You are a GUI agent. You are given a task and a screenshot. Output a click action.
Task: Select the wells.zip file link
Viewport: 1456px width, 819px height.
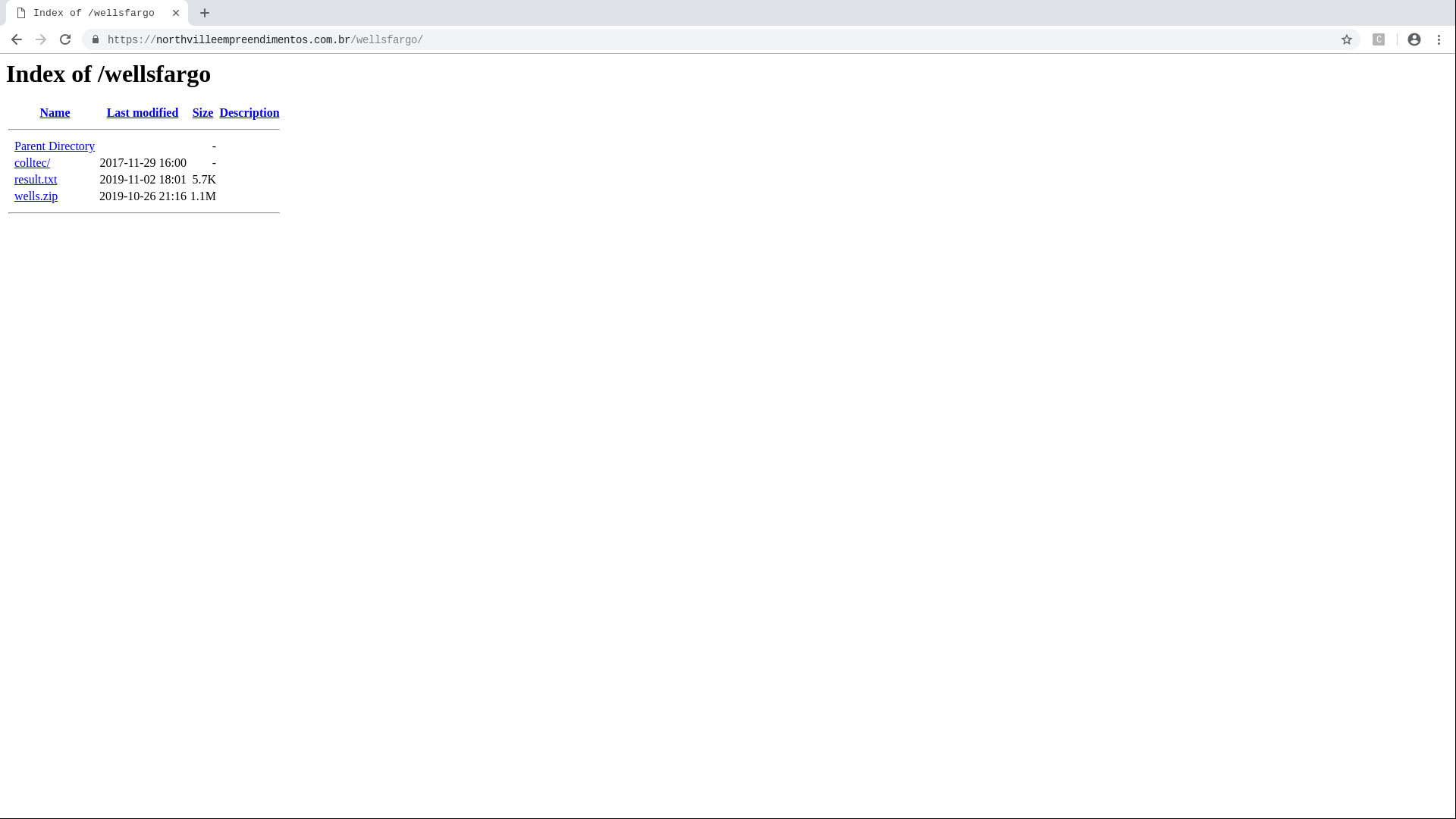[x=35, y=195]
